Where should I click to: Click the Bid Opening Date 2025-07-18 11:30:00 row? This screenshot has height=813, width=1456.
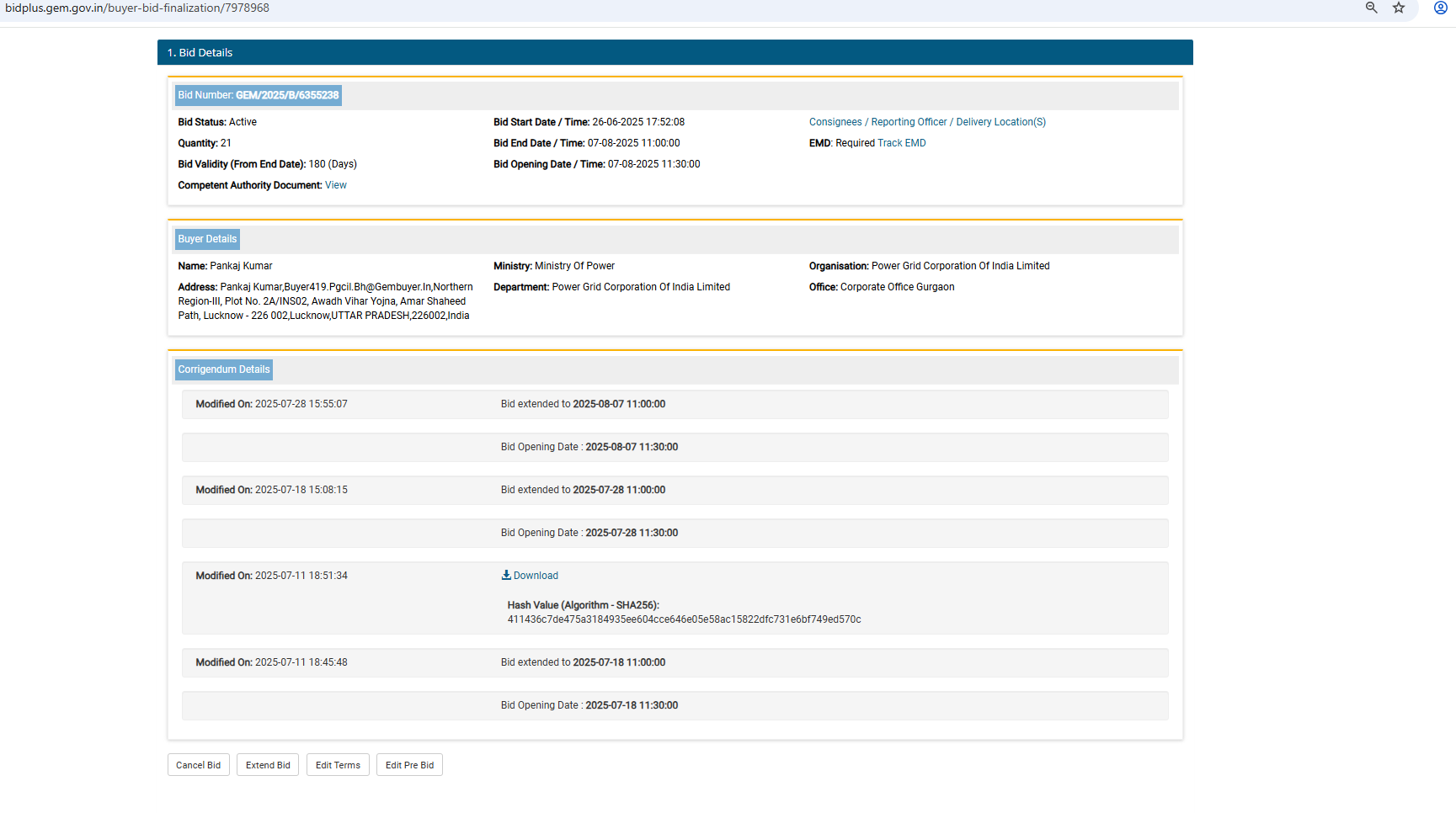(675, 705)
